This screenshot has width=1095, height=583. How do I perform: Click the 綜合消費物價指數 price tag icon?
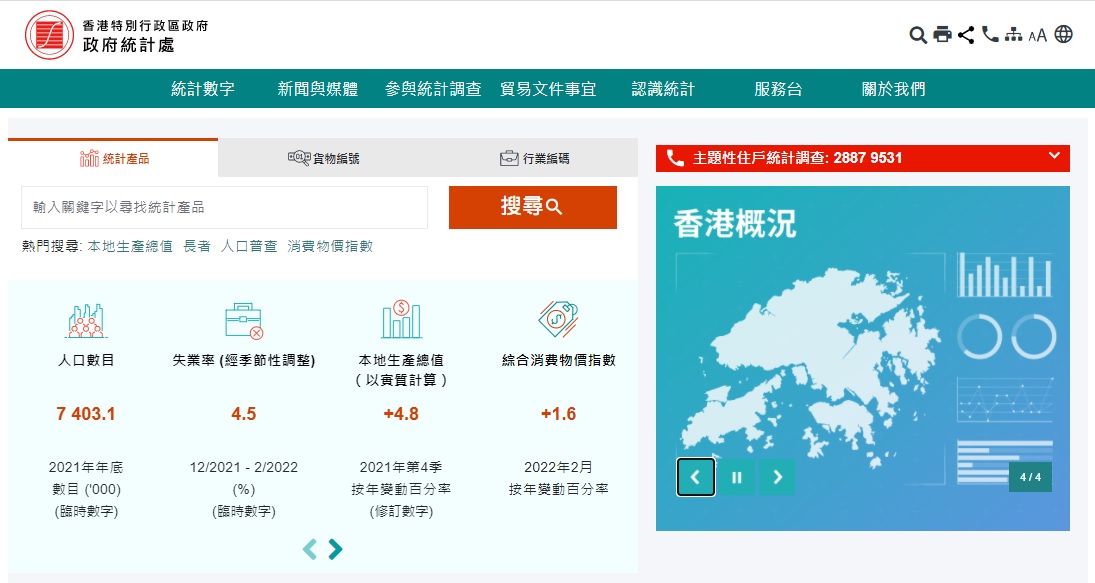tap(558, 319)
